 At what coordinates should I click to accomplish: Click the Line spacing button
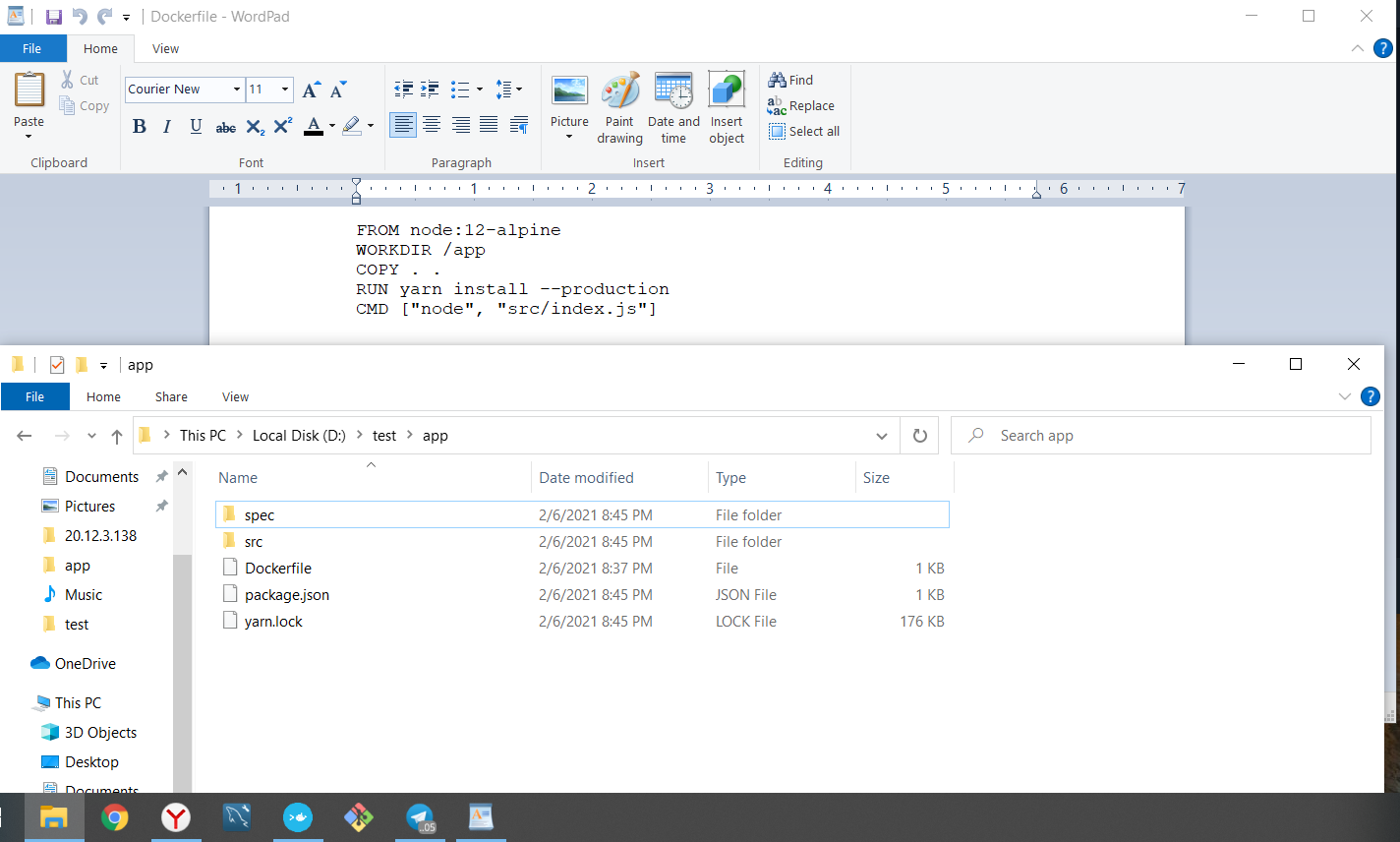click(x=508, y=90)
